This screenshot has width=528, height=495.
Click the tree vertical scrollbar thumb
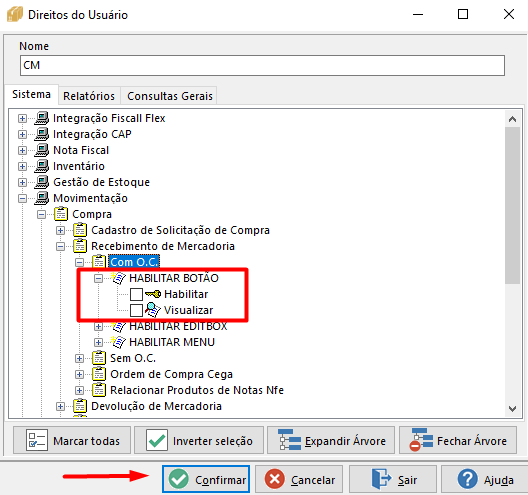(513, 205)
